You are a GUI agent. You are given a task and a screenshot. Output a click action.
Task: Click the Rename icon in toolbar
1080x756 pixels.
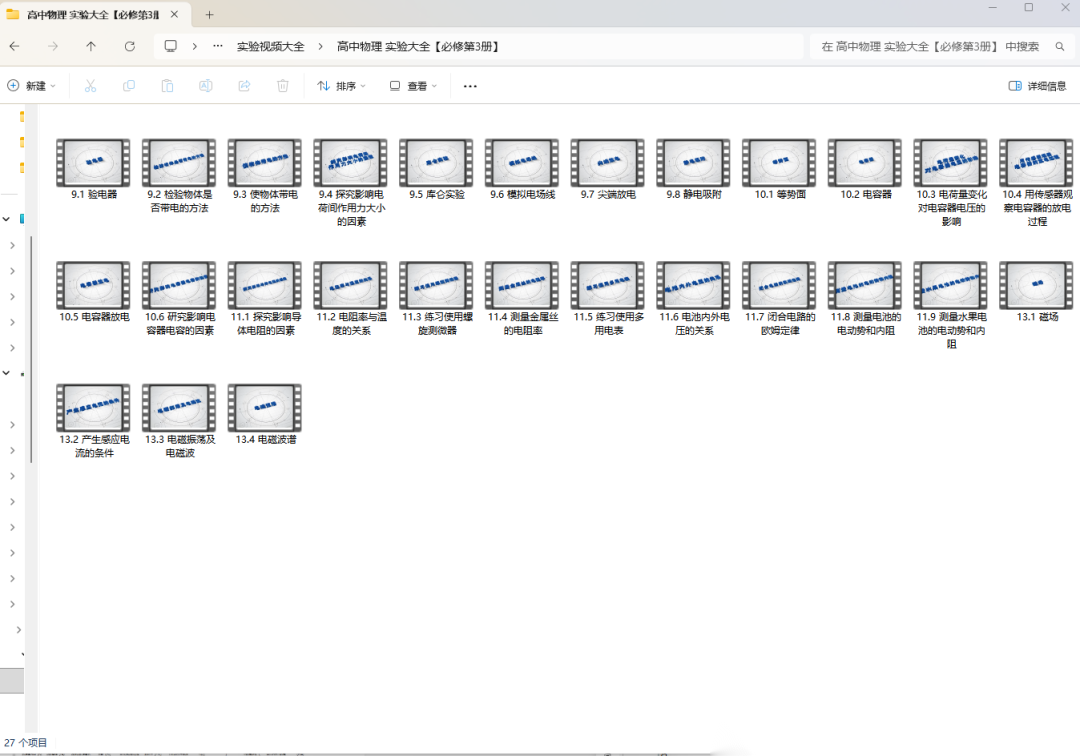(x=205, y=86)
